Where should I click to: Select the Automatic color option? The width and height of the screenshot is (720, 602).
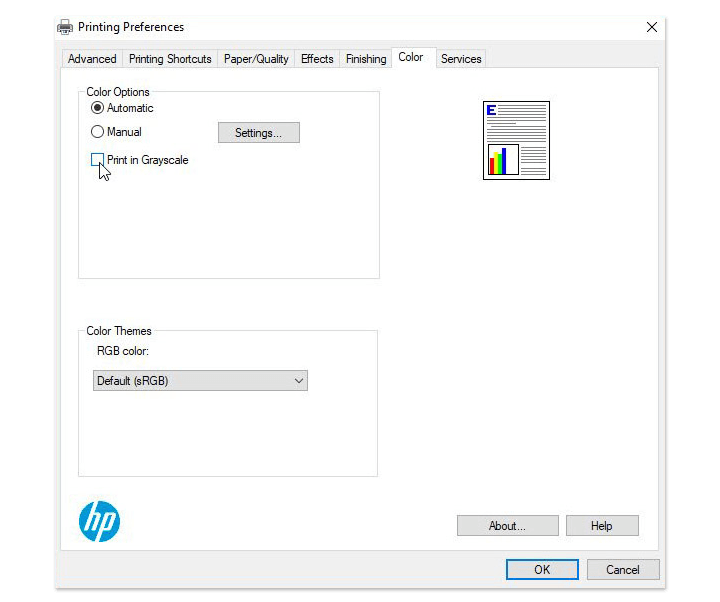pyautogui.click(x=98, y=108)
